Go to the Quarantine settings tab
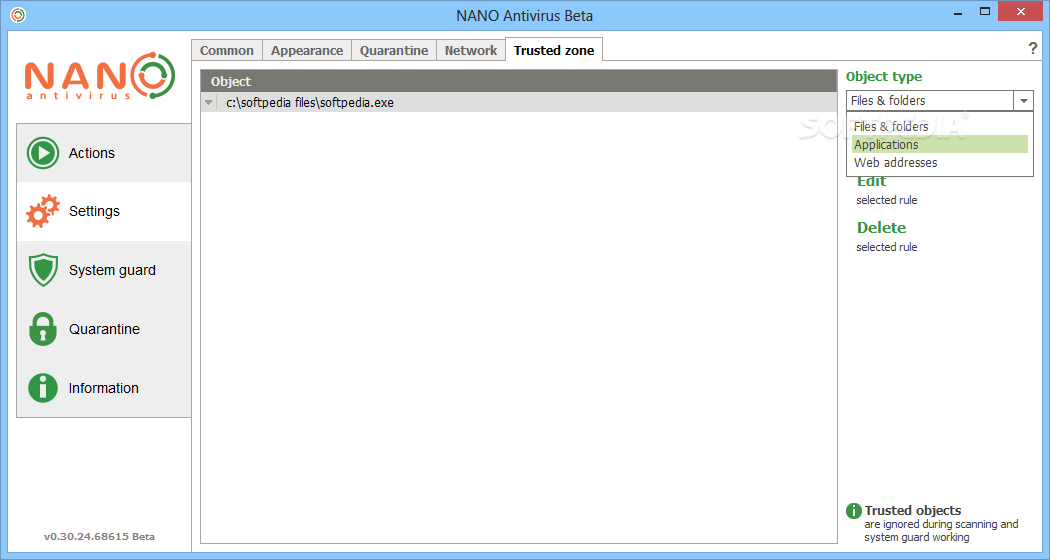 click(394, 50)
